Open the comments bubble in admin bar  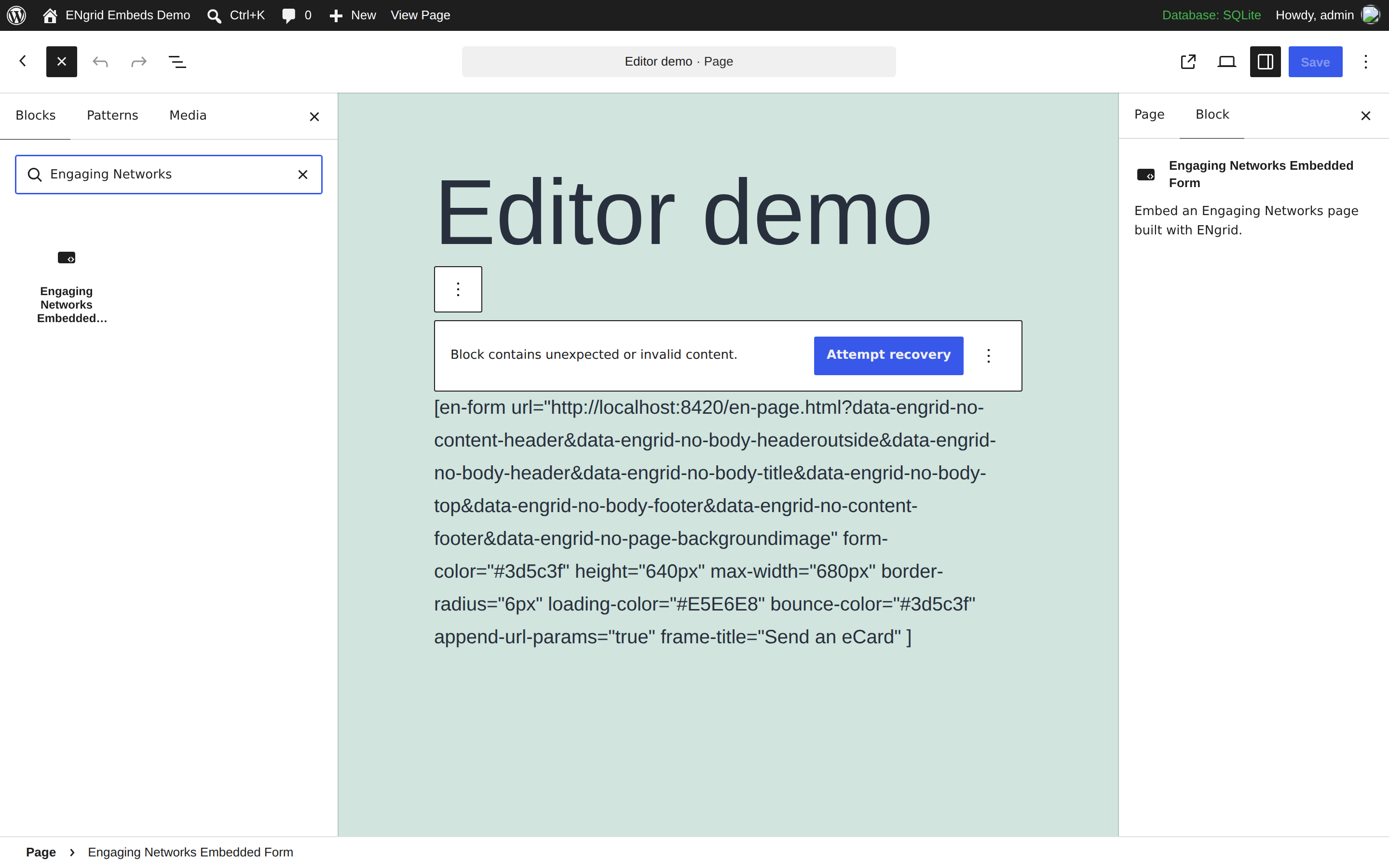pyautogui.click(x=297, y=15)
